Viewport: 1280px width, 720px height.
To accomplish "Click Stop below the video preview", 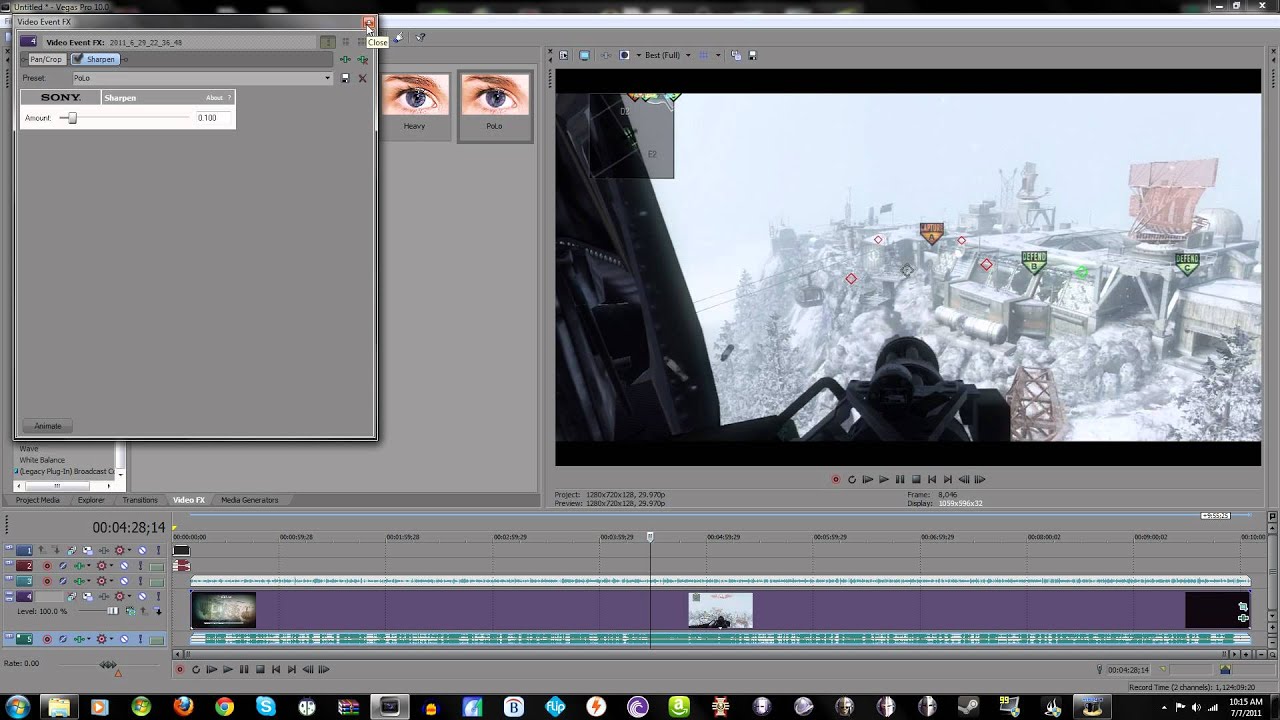I will click(916, 479).
